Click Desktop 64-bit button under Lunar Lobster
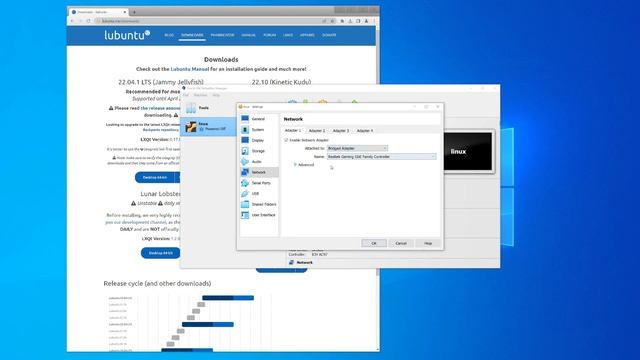This screenshot has height=360, width=640. (x=160, y=253)
